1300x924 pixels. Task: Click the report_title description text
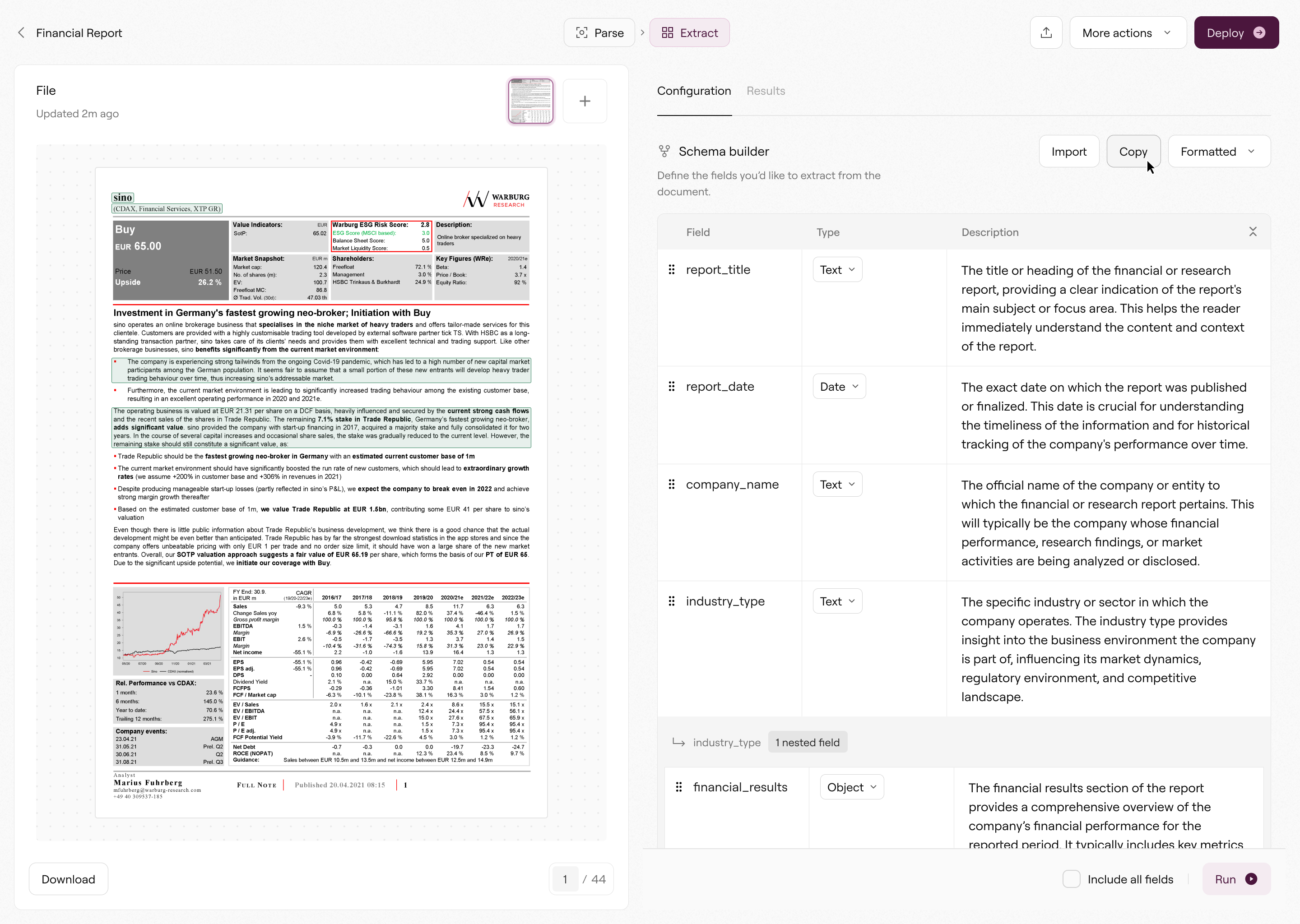pyautogui.click(x=1102, y=309)
